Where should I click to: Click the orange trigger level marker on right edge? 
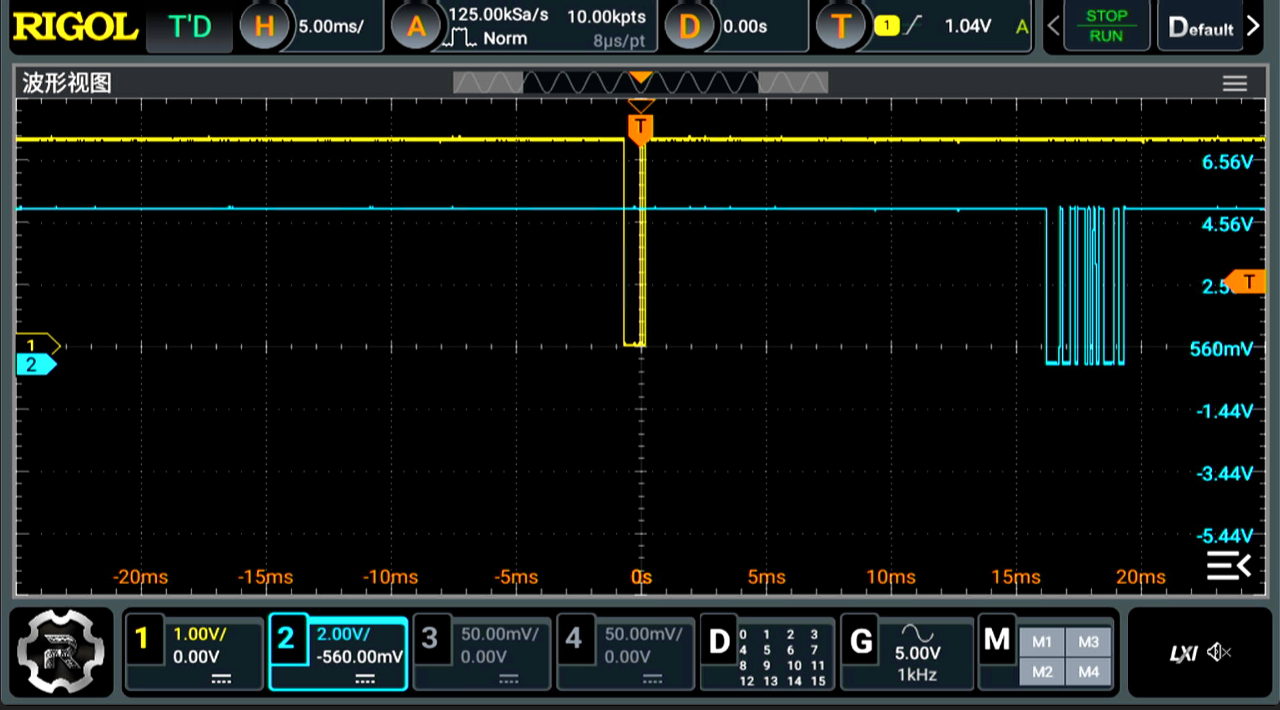click(x=1248, y=283)
